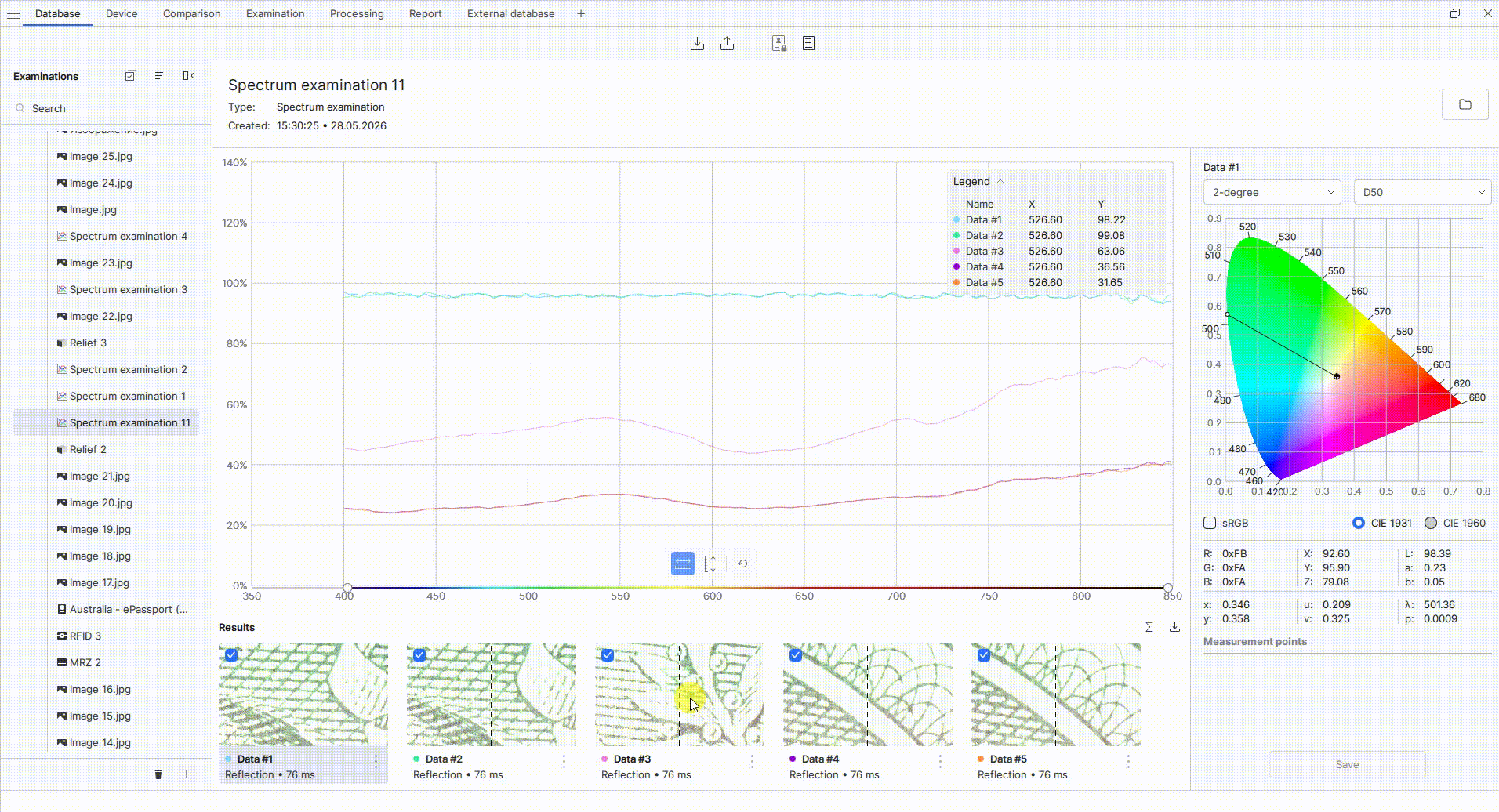Open options menu for Data #1
The image size is (1499, 812).
(x=376, y=761)
